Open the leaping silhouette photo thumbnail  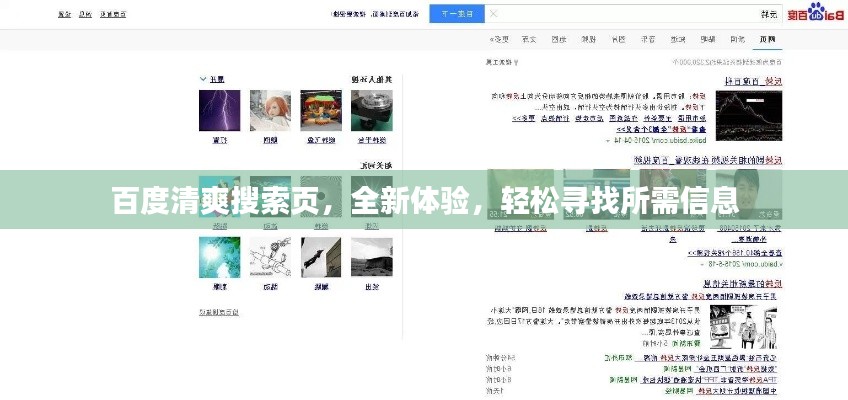[321, 257]
